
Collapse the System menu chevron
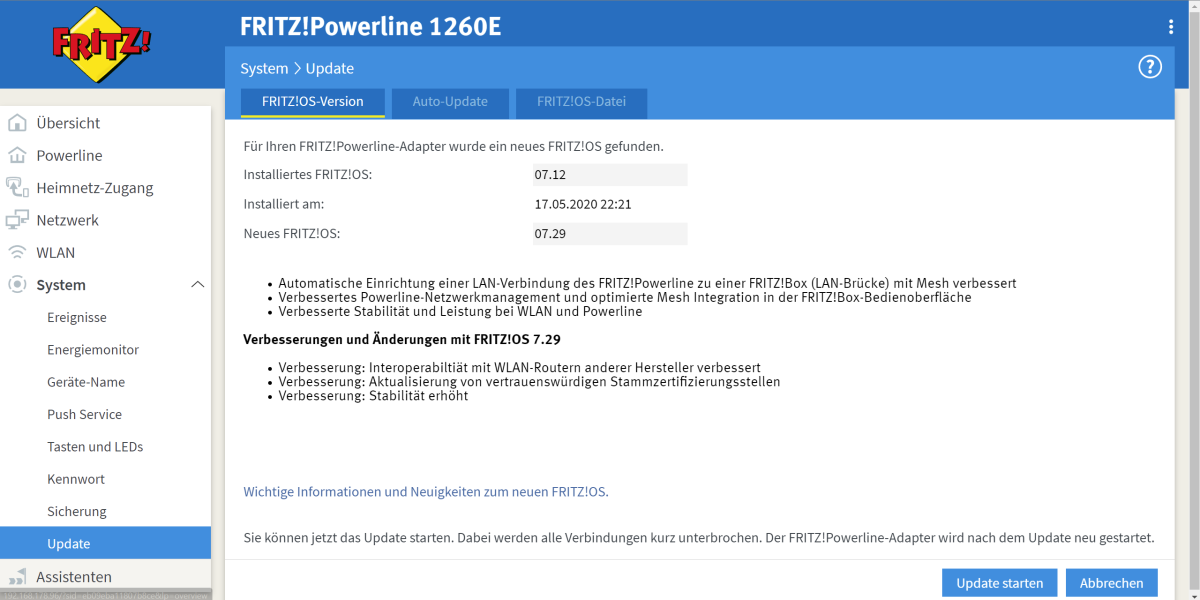(197, 285)
